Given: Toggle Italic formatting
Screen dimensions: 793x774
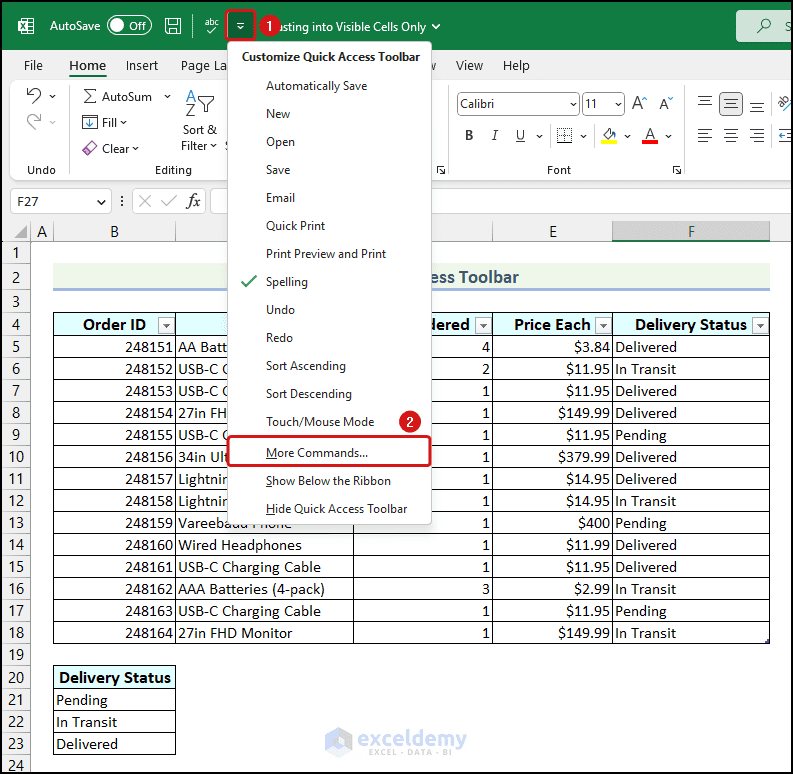Looking at the screenshot, I should (495, 136).
